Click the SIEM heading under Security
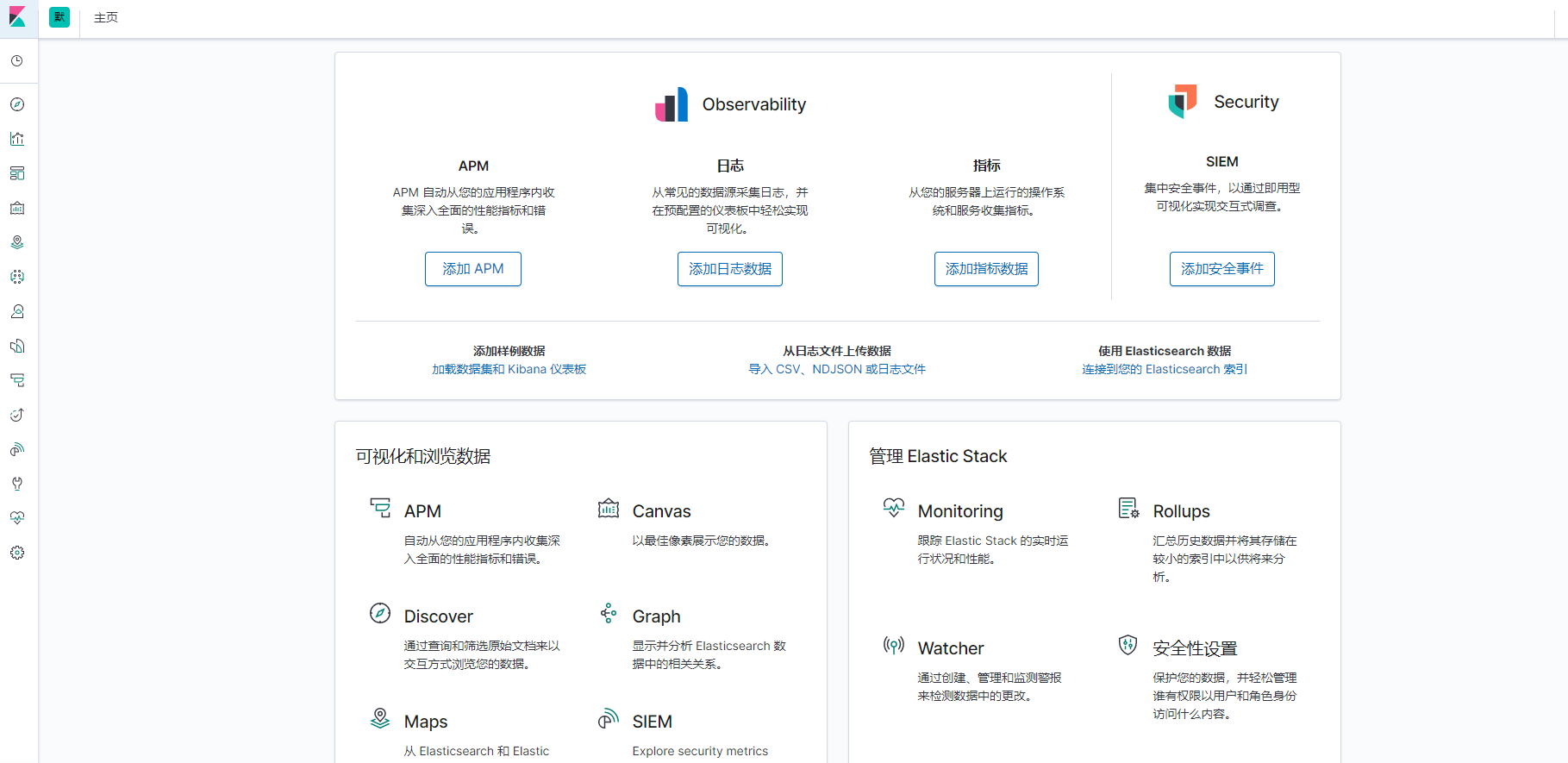This screenshot has height=763, width=1568. 1221,161
